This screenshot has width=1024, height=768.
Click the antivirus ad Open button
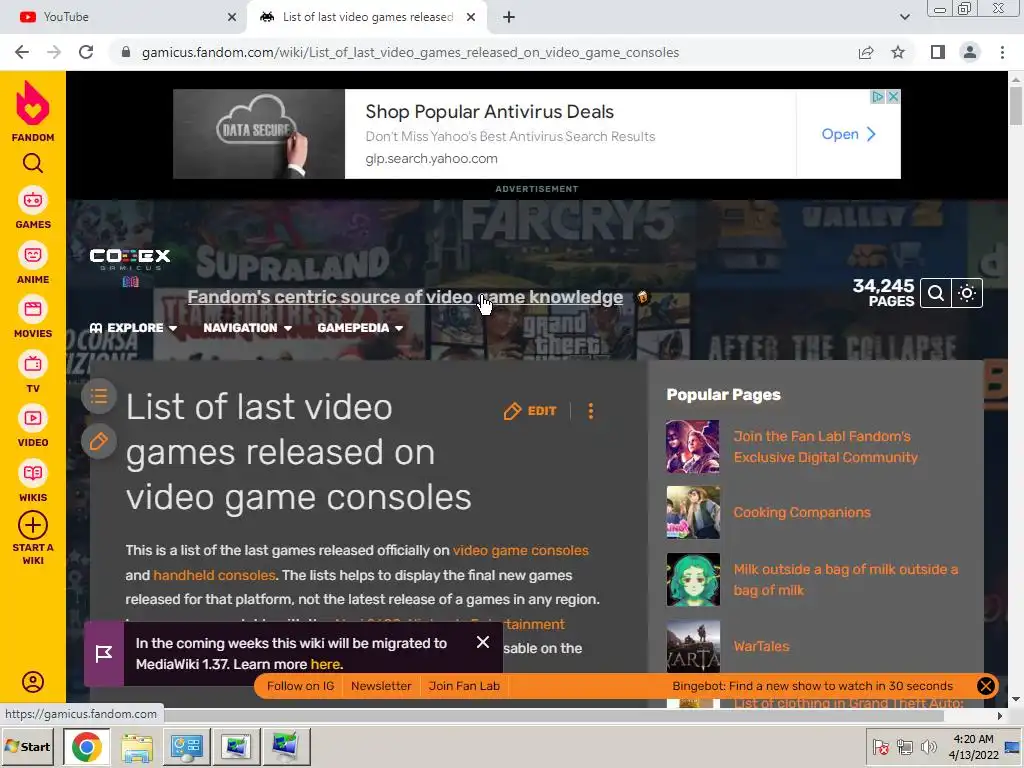coord(848,134)
